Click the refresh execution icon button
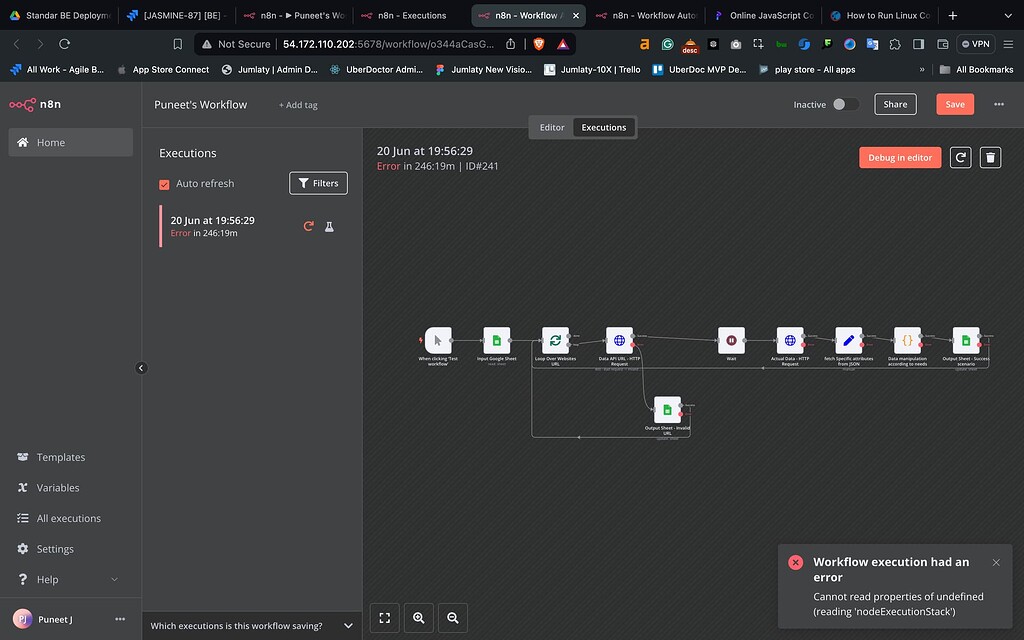 (960, 158)
